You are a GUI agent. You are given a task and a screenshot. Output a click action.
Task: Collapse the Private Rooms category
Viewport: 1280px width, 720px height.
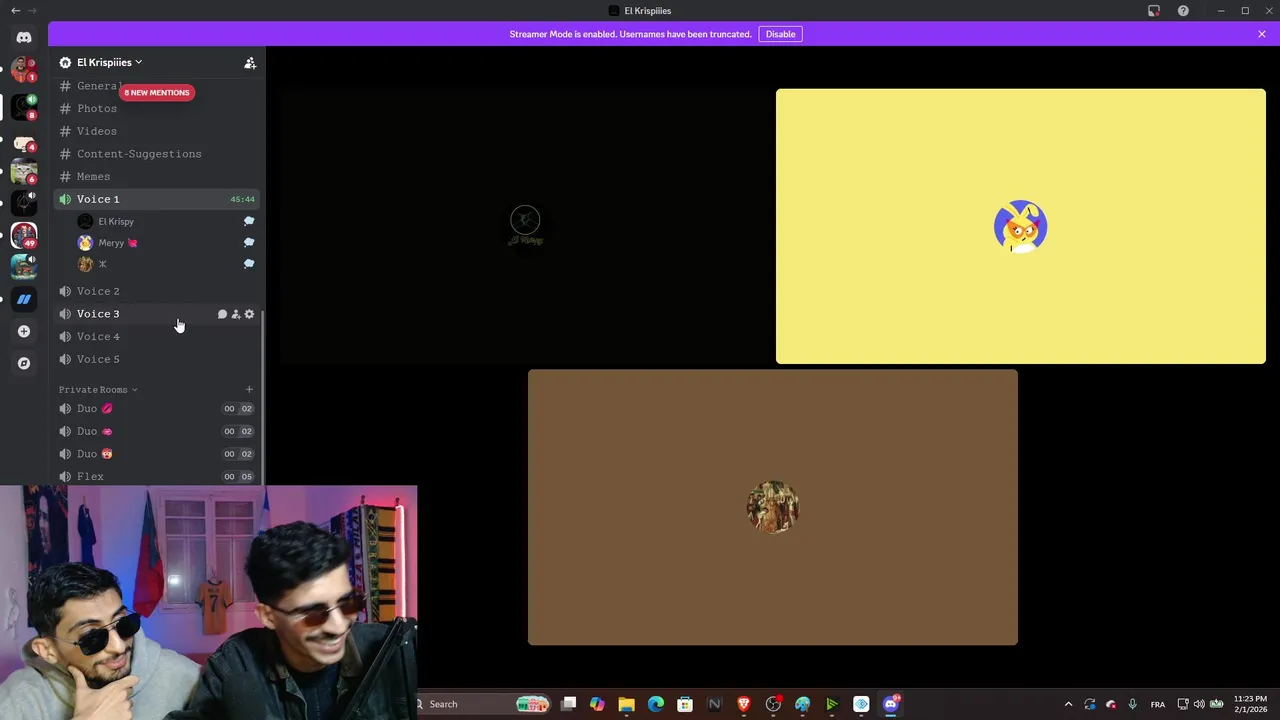(98, 390)
